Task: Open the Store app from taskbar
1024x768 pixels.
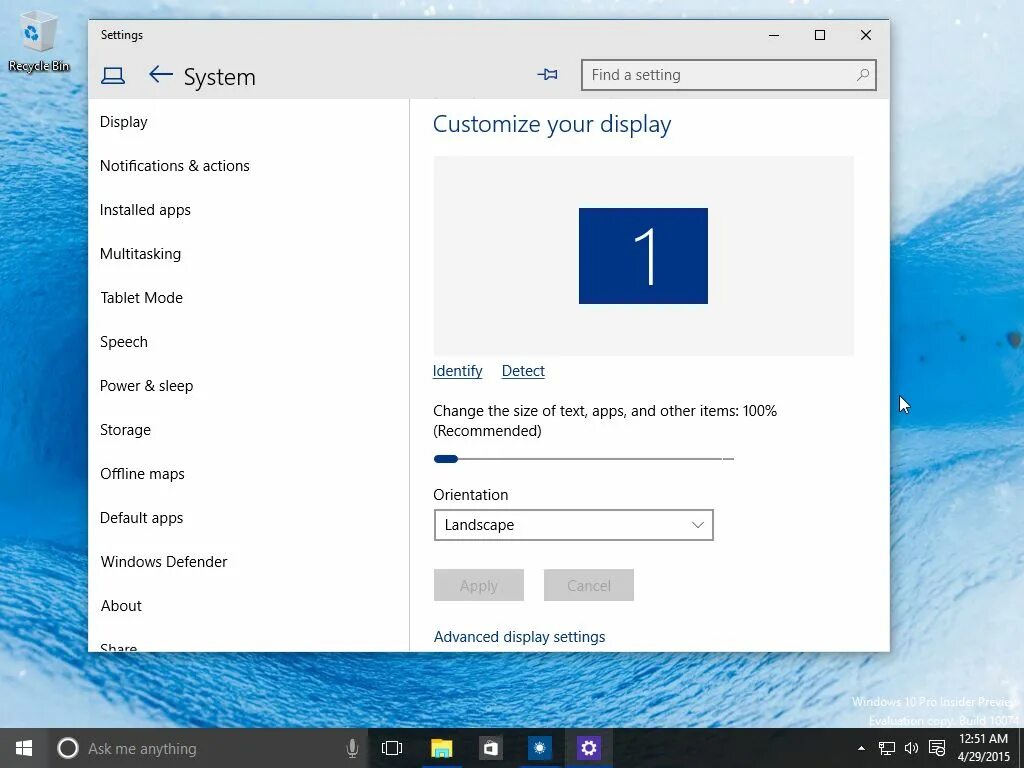Action: pyautogui.click(x=490, y=748)
